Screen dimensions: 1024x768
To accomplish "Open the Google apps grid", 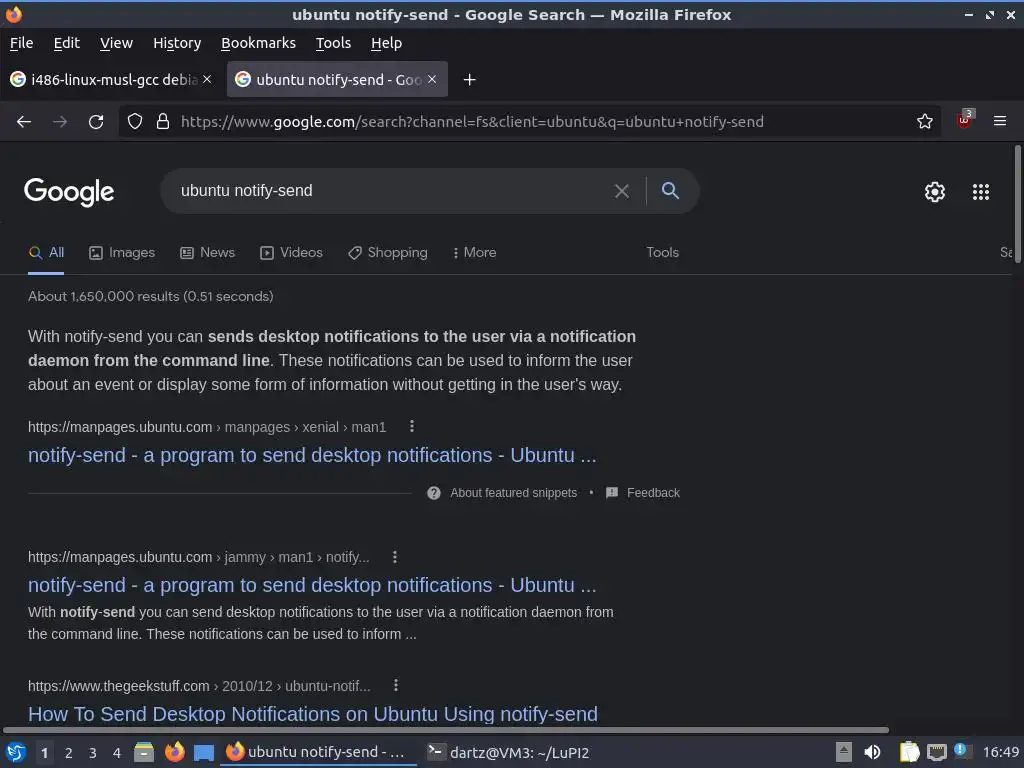I will pyautogui.click(x=981, y=191).
